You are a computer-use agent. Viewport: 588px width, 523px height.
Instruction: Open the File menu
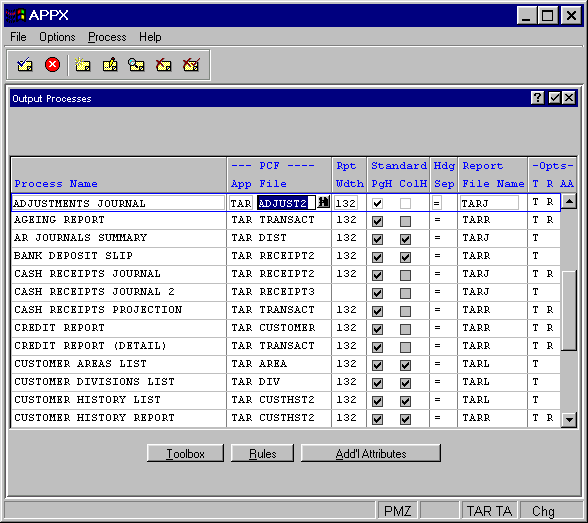pyautogui.click(x=18, y=37)
